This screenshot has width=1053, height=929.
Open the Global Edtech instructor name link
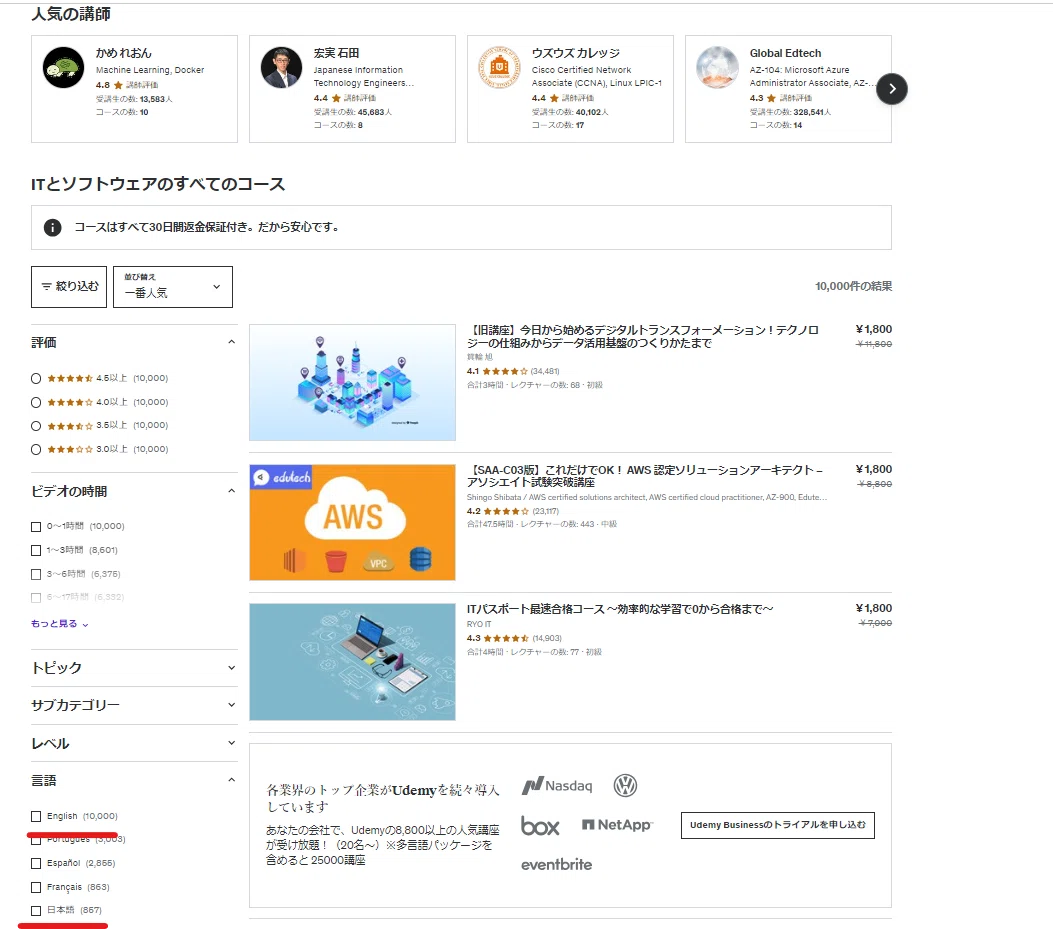coord(785,53)
